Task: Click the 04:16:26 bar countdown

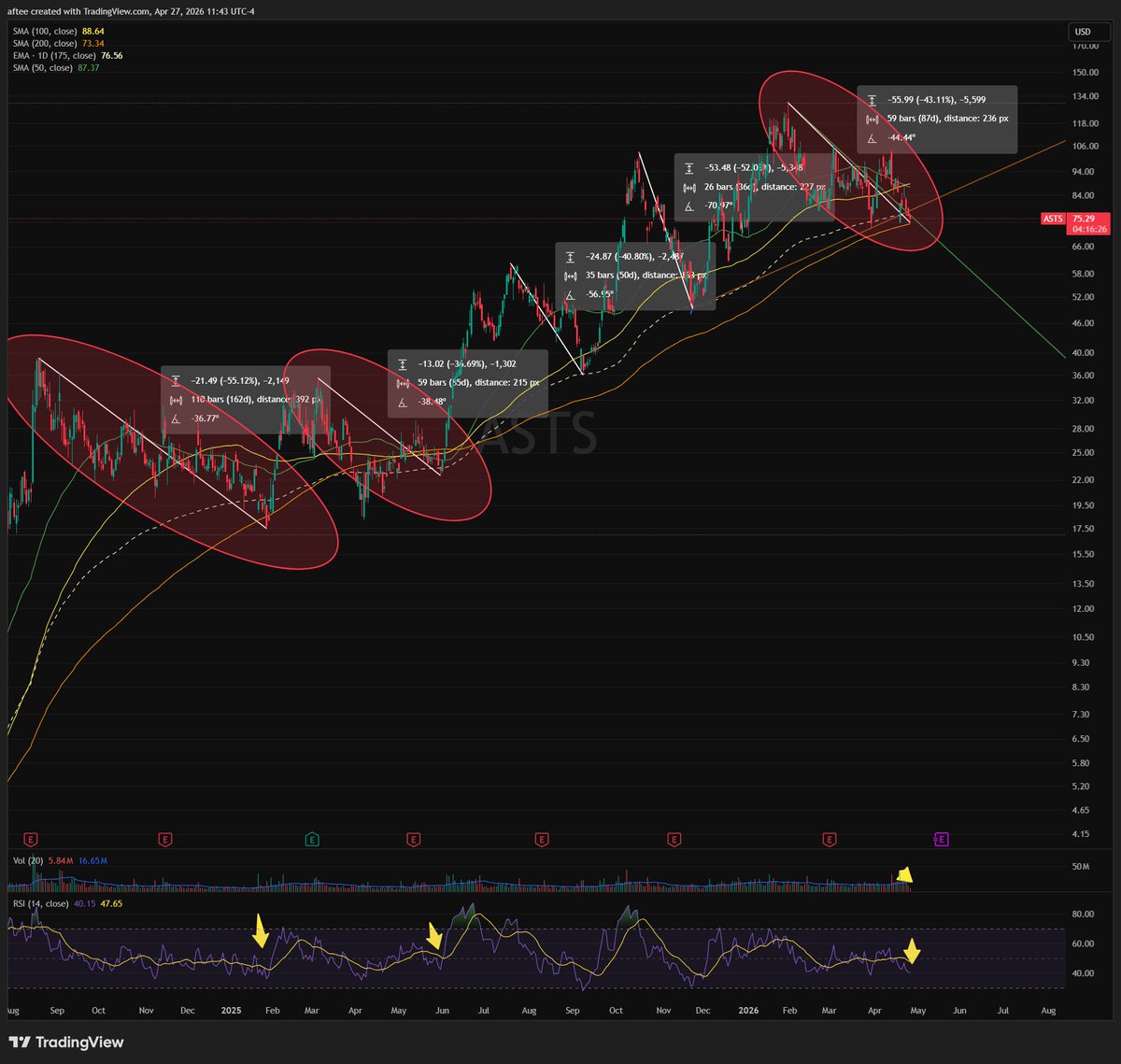Action: click(x=1089, y=229)
